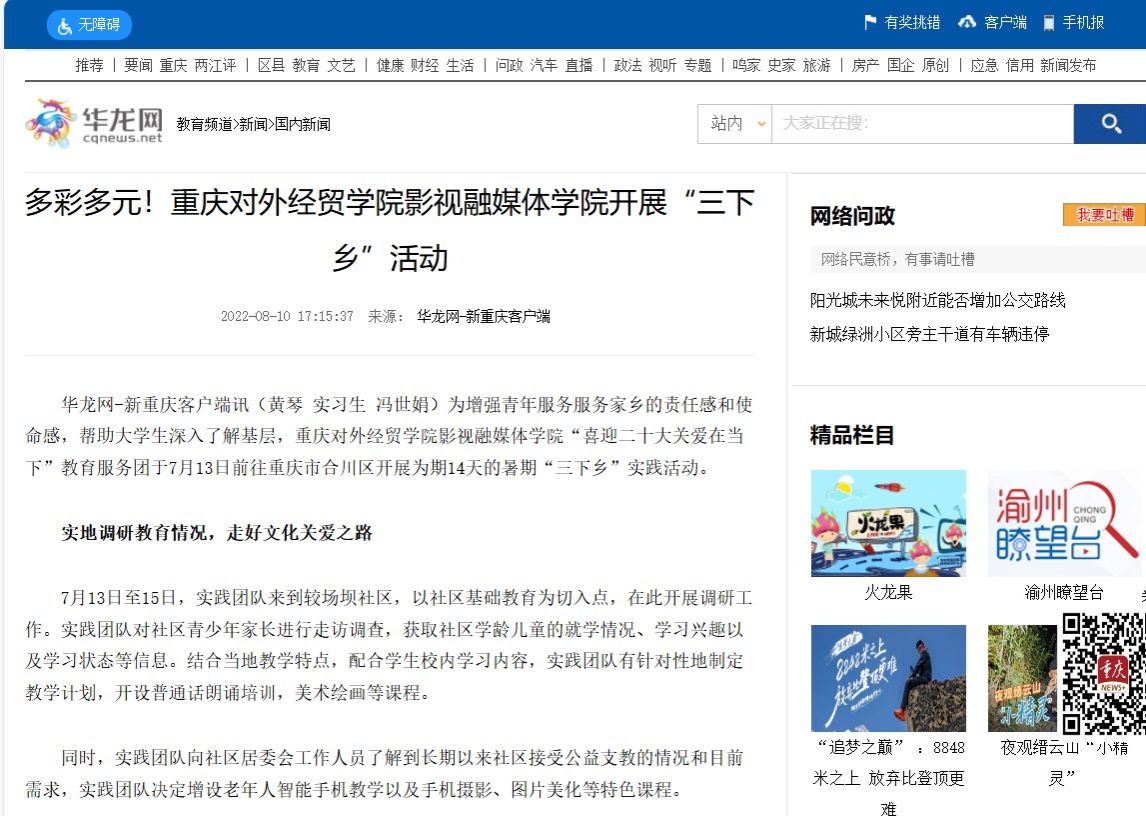Open the 教育 navigation menu item

[x=306, y=65]
